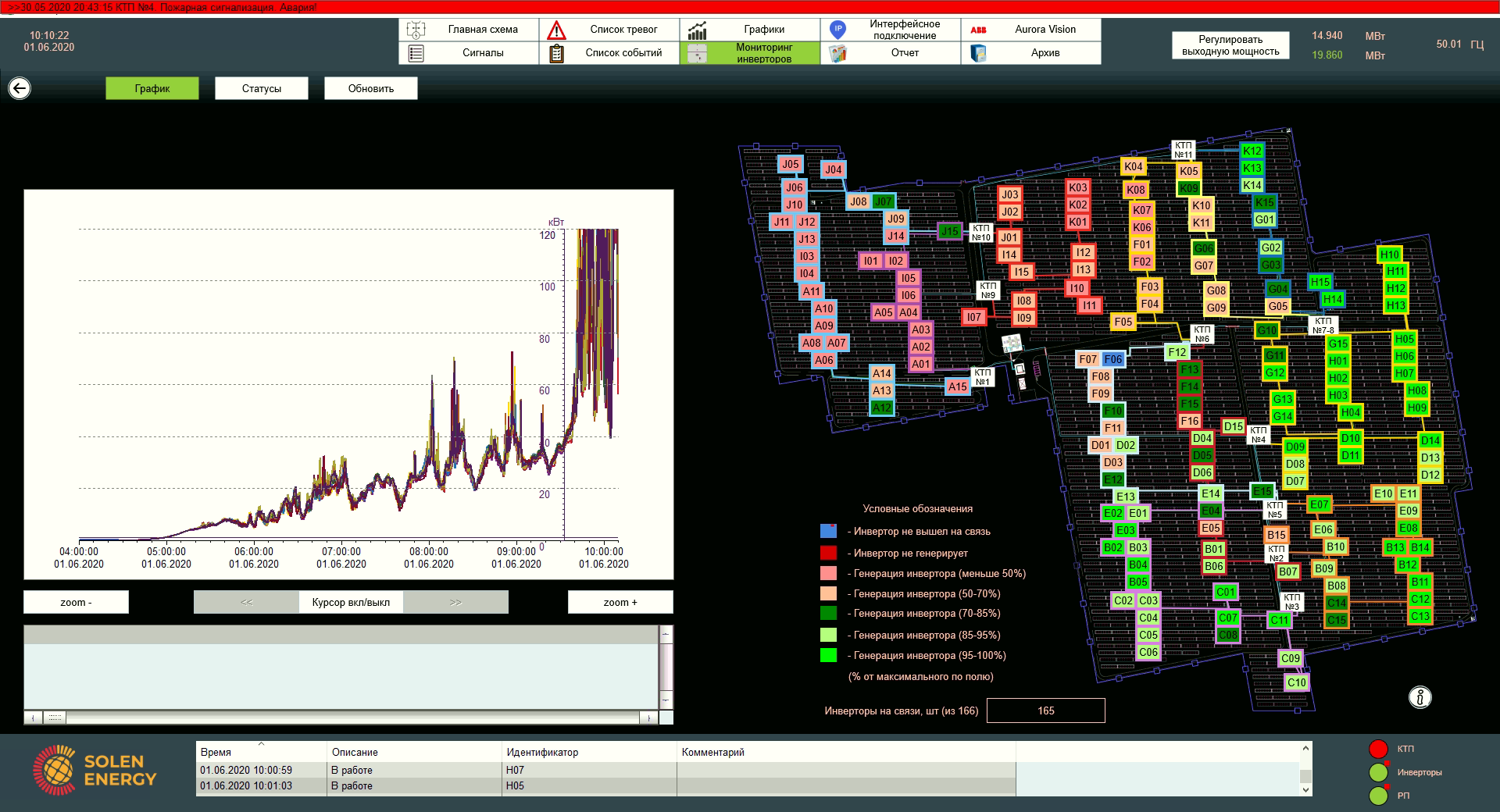Click the ABB Aurora Vision logo icon
This screenshot has height=812, width=1500.
[x=977, y=30]
